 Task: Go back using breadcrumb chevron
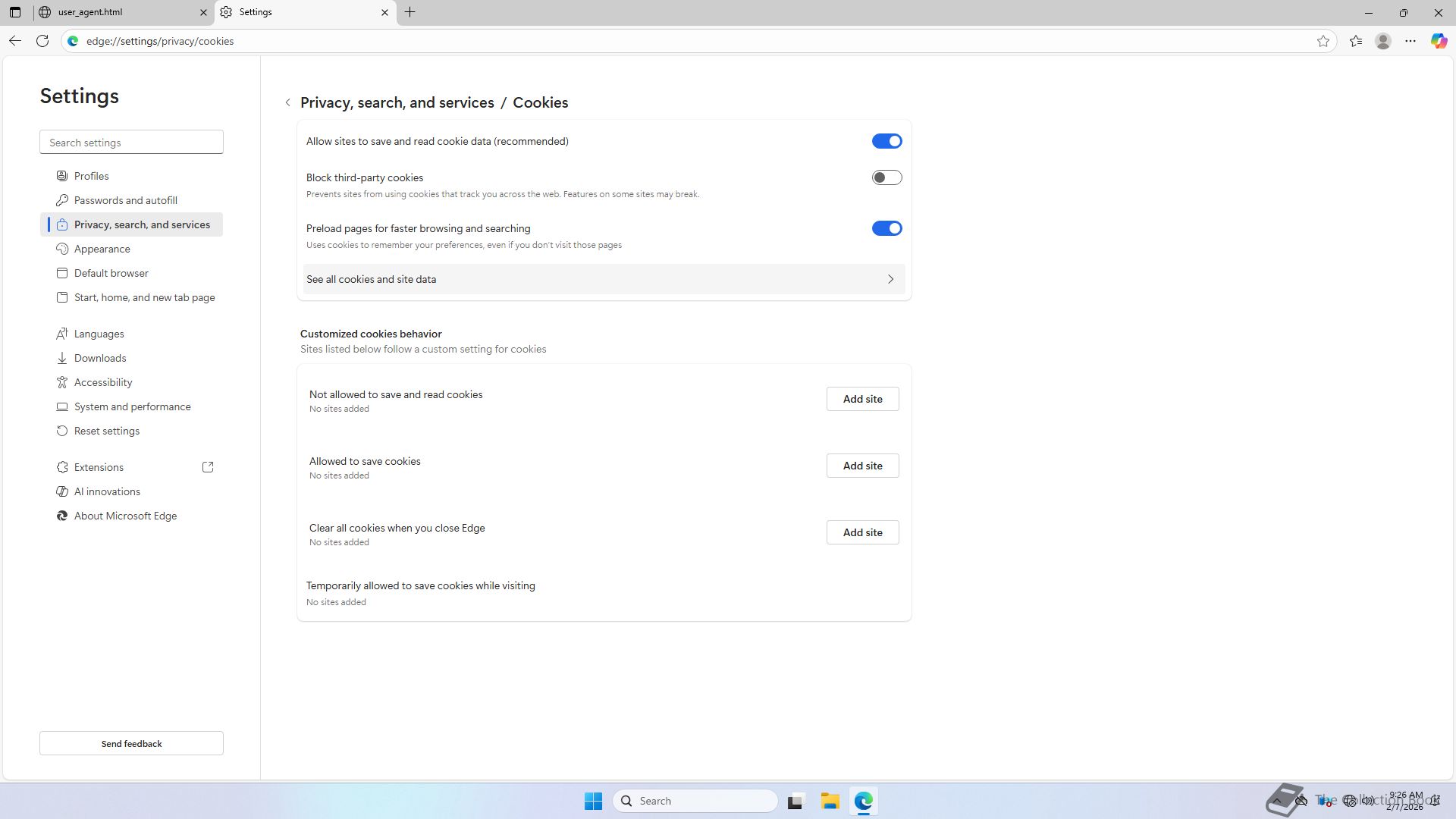point(288,102)
